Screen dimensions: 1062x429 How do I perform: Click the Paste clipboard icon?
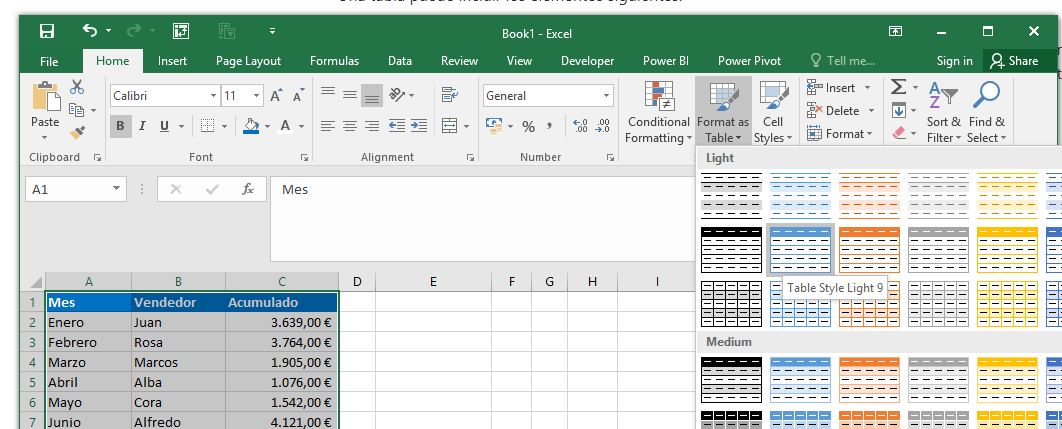coord(45,96)
